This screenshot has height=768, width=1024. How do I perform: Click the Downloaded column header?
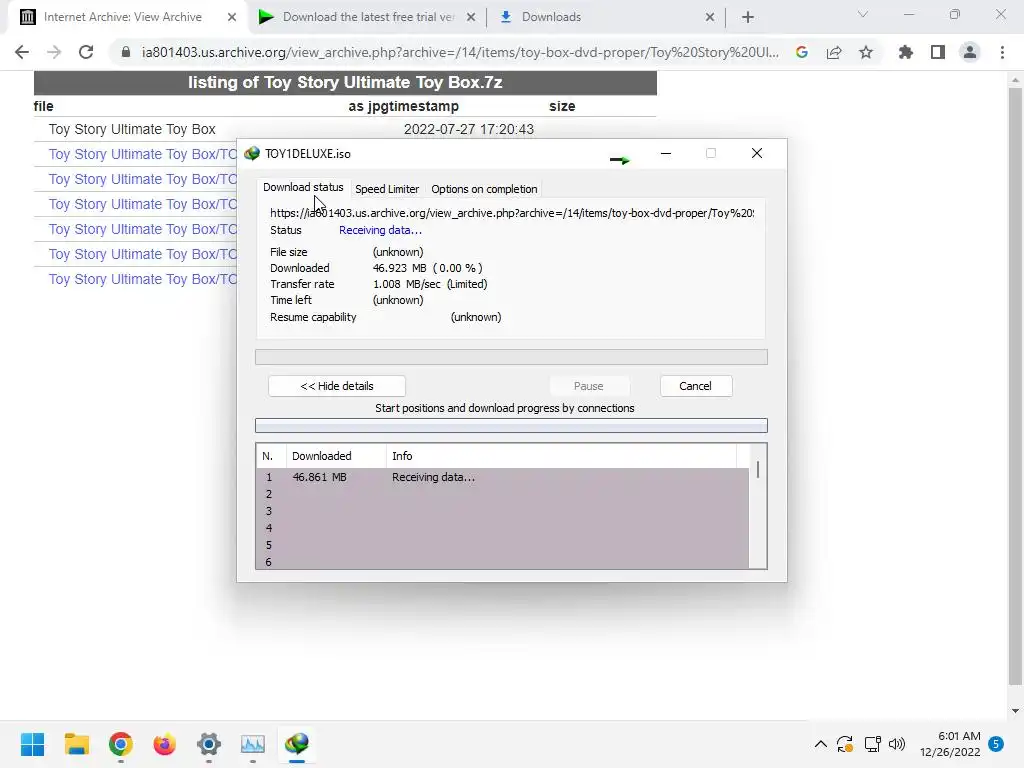point(336,456)
